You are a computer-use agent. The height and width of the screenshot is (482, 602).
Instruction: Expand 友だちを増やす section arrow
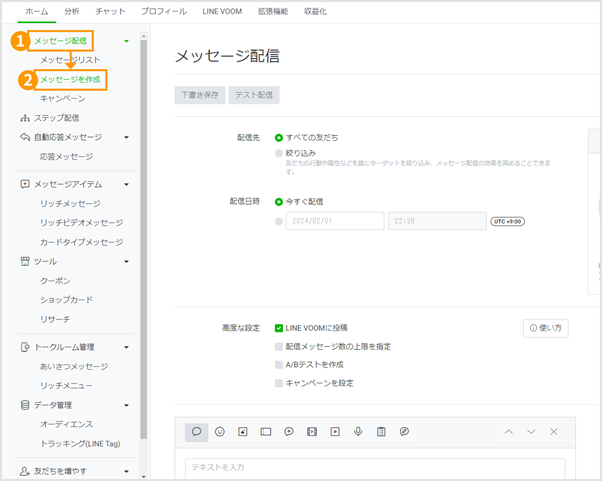[x=126, y=472]
